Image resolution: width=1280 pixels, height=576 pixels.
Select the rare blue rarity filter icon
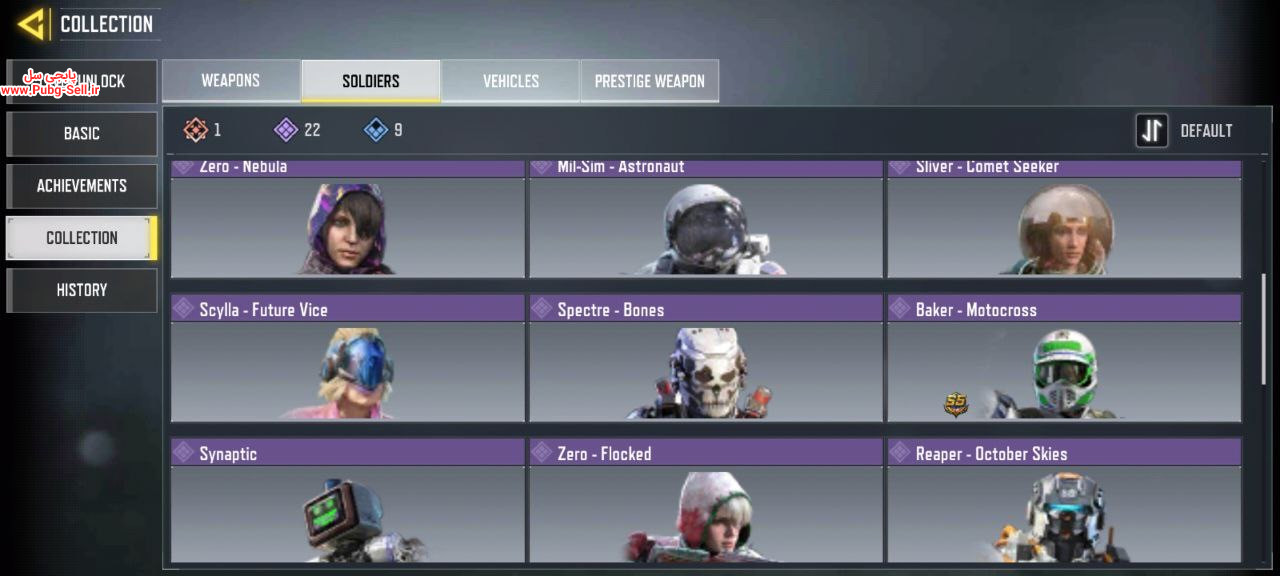[x=376, y=130]
